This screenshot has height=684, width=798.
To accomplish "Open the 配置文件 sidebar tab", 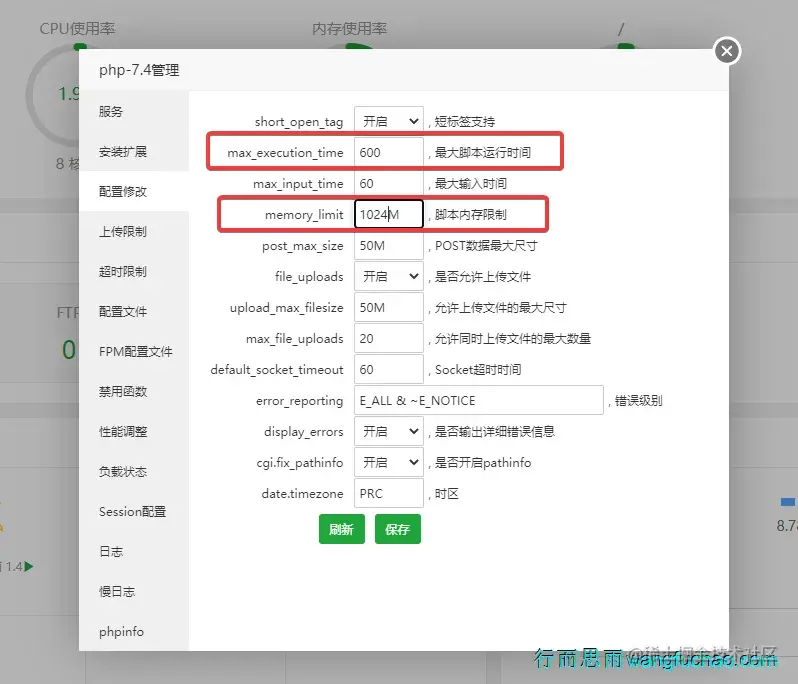I will click(x=134, y=311).
